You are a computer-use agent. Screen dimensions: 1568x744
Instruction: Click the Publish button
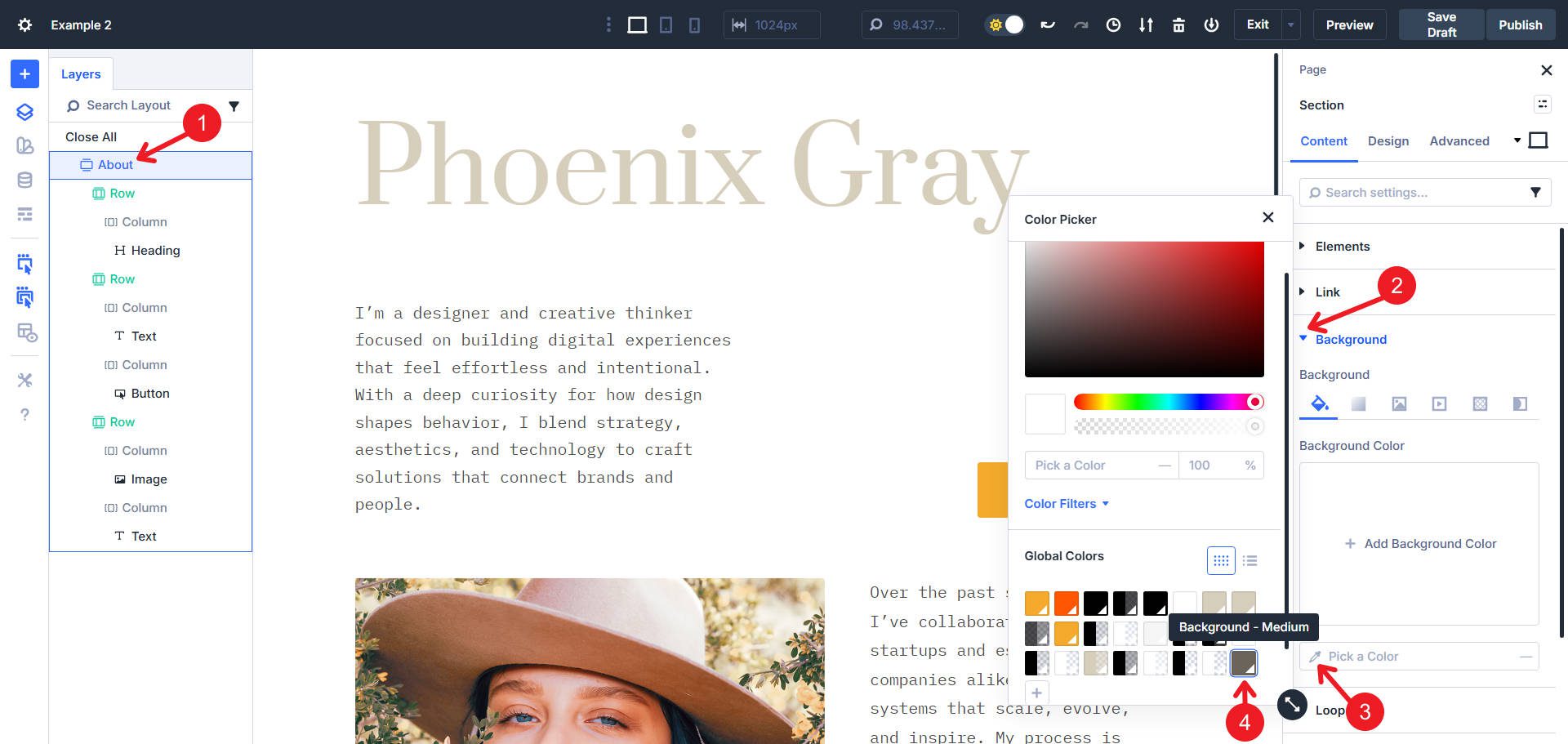coord(1520,25)
